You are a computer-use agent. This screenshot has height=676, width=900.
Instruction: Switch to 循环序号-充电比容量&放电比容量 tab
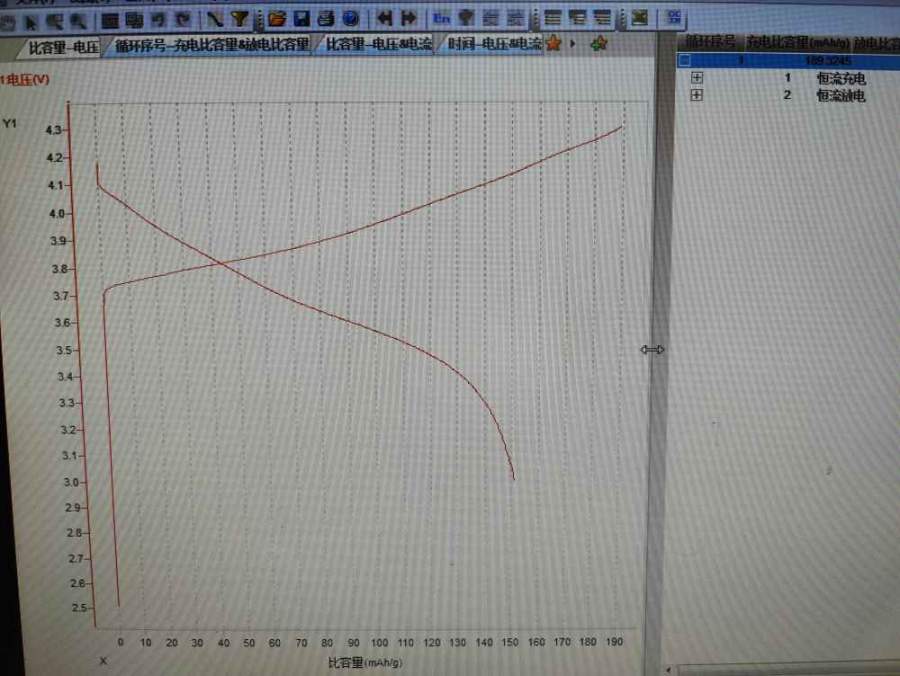(211, 45)
